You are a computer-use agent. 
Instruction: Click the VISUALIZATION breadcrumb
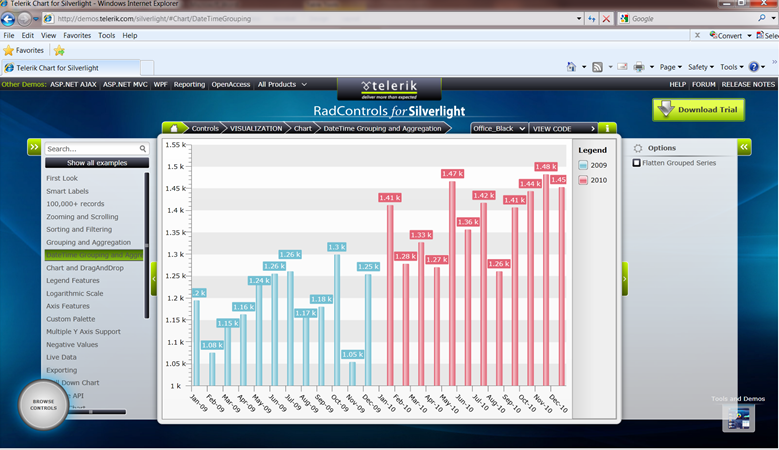pos(256,128)
